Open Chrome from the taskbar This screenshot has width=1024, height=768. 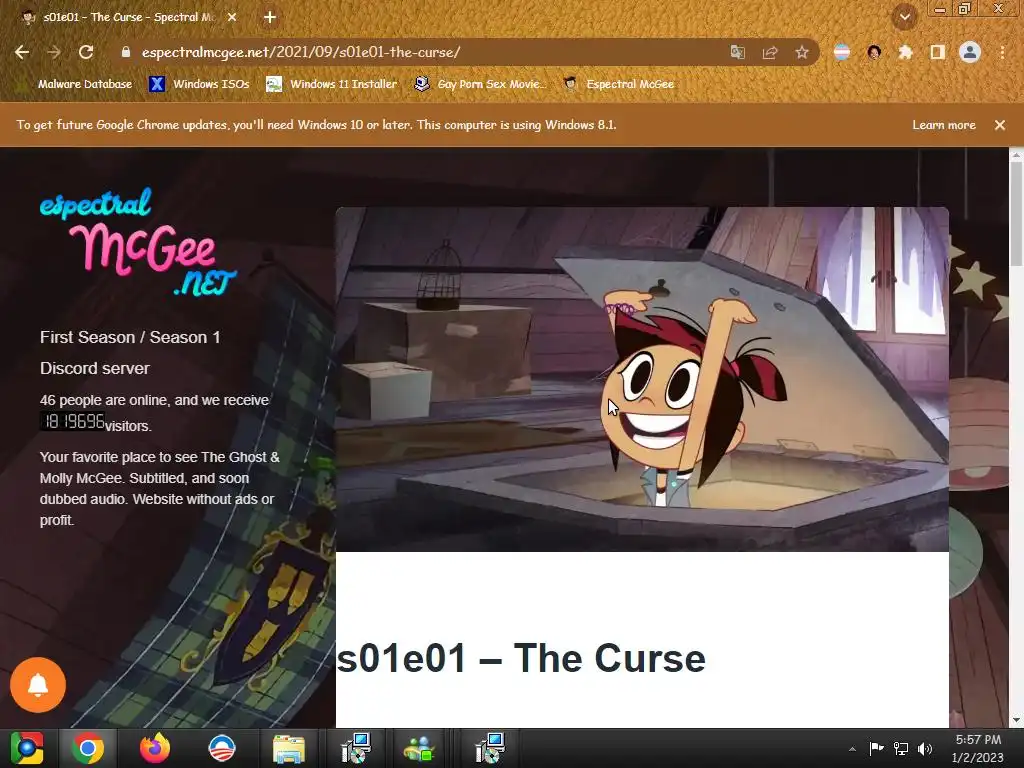pyautogui.click(x=88, y=748)
